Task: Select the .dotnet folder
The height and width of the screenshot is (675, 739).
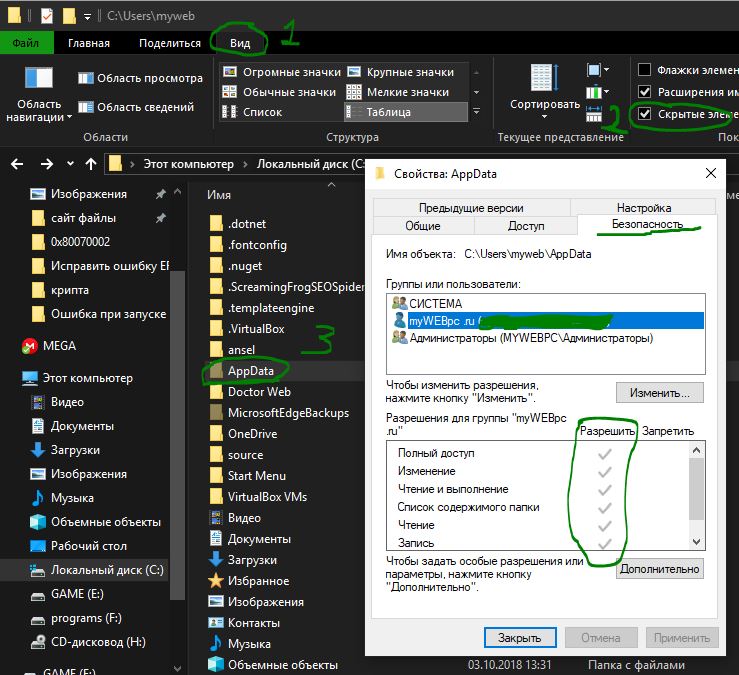Action: point(247,224)
